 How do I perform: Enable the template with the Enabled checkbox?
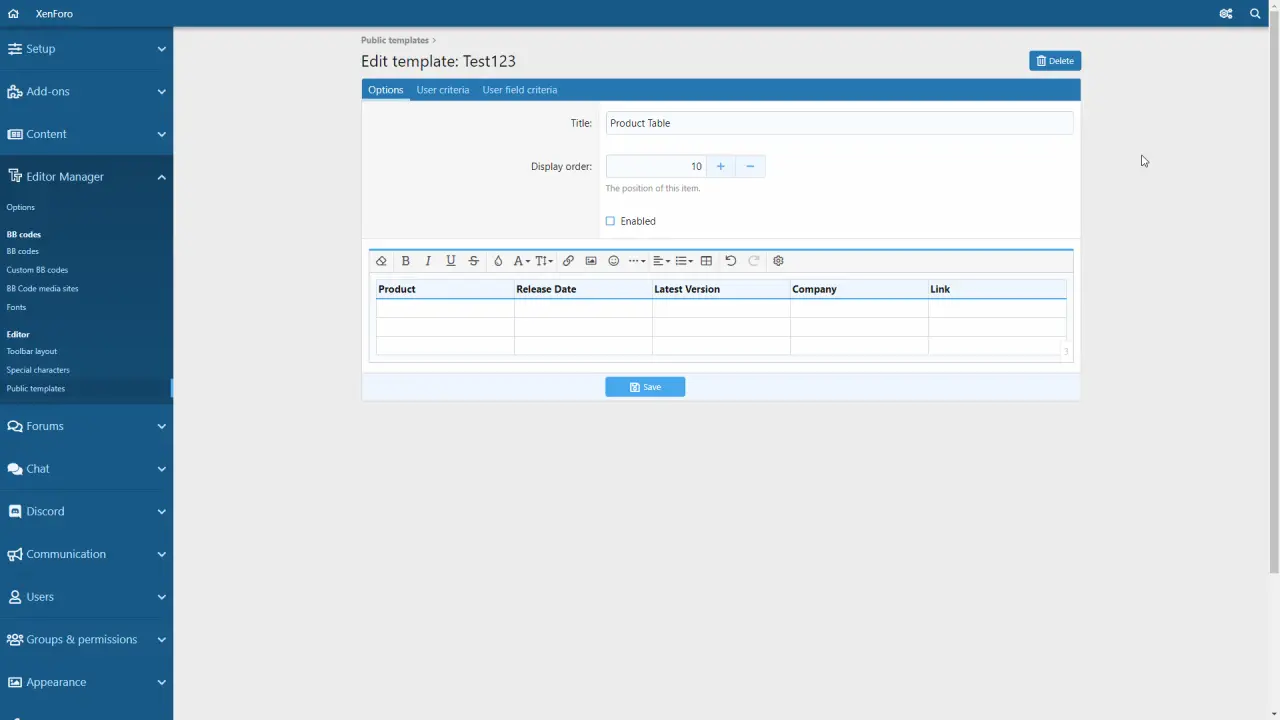tap(611, 221)
